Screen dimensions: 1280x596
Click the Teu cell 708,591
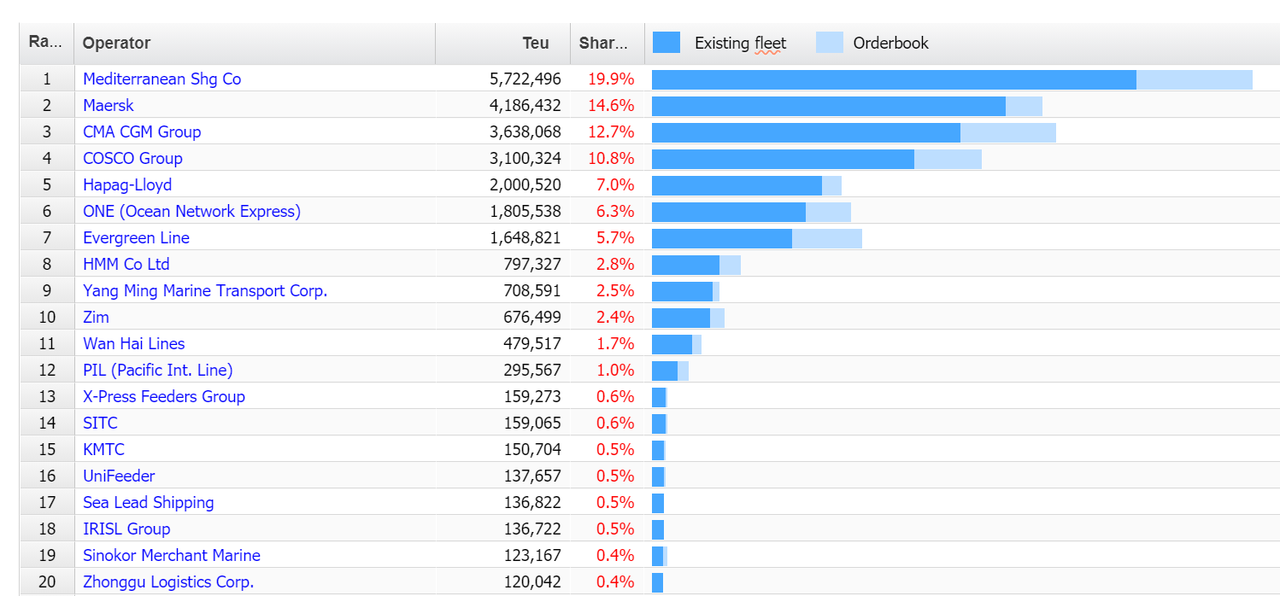[x=532, y=291]
